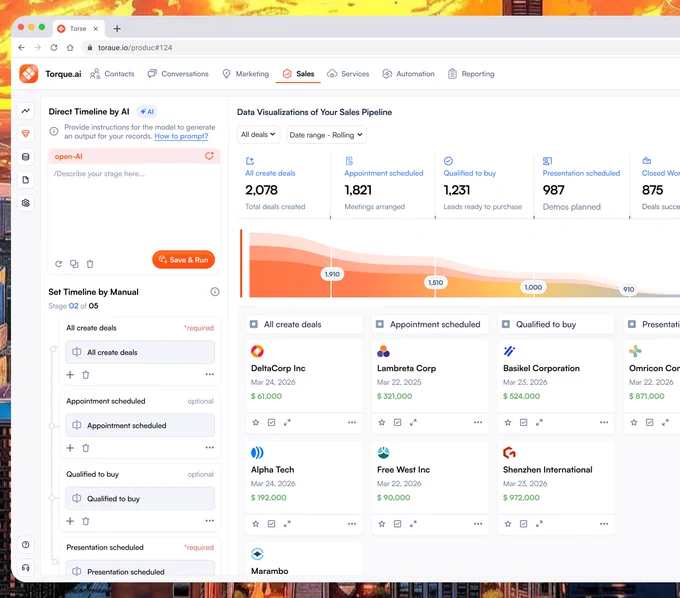This screenshot has height=598, width=680.
Task: Add a step under Appointment scheduled stage
Action: pyautogui.click(x=70, y=448)
